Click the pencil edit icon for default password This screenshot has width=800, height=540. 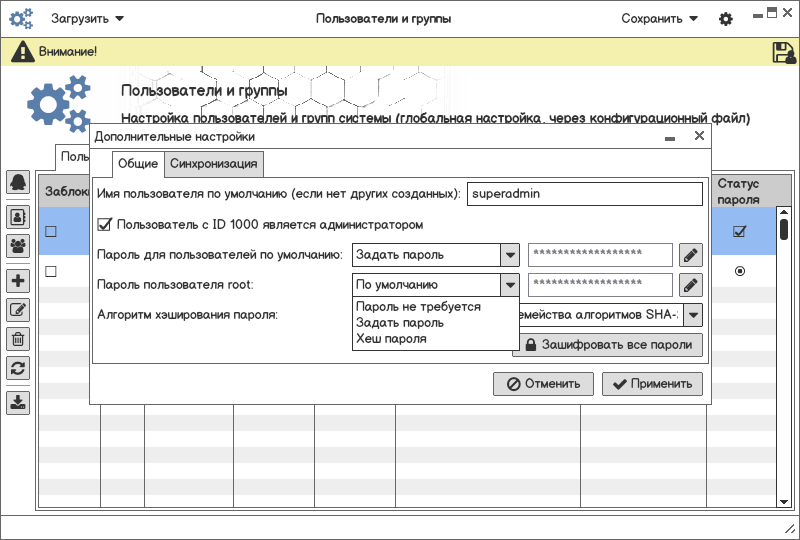click(x=691, y=255)
